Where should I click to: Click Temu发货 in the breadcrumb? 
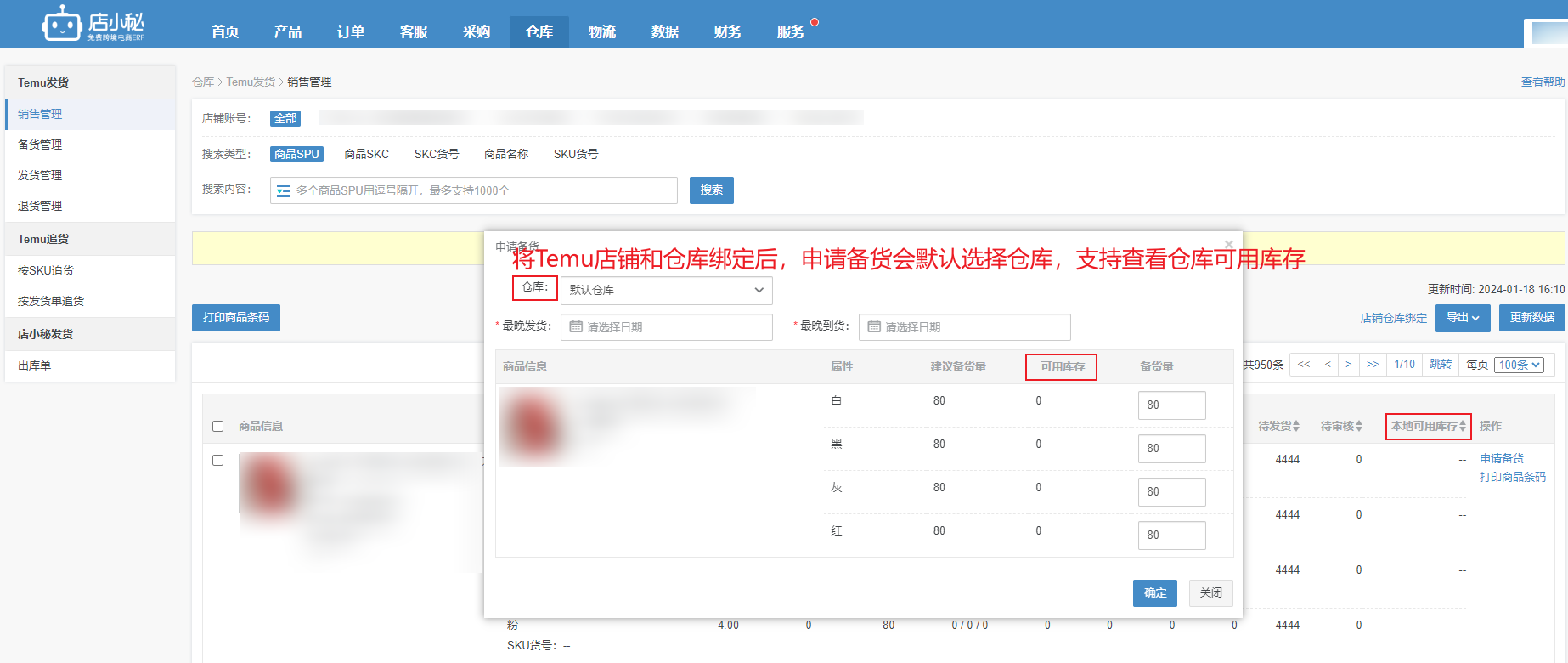coord(251,82)
